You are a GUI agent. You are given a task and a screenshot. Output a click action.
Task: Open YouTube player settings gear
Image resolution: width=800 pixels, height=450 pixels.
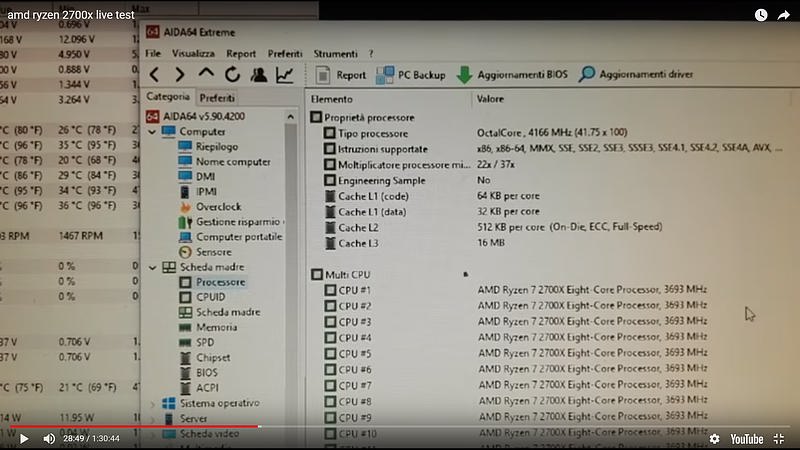tap(715, 439)
